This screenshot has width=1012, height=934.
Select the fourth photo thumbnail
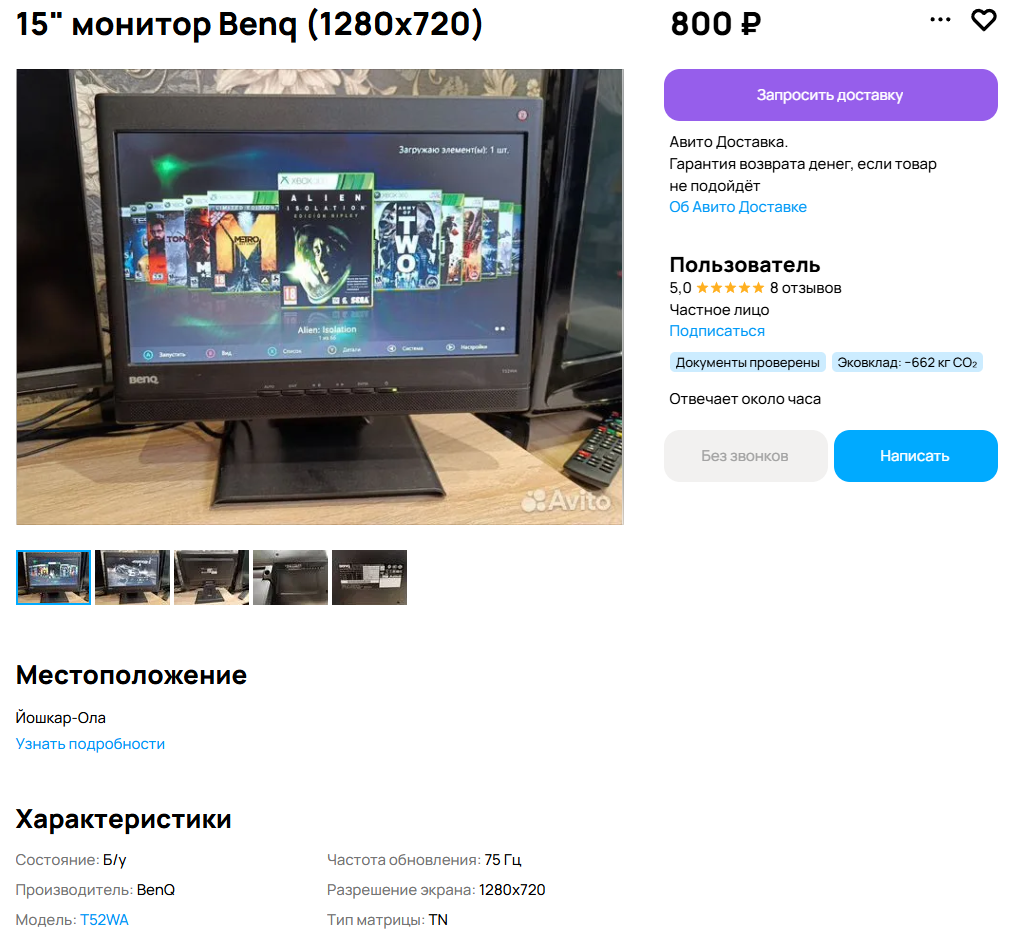[x=290, y=577]
